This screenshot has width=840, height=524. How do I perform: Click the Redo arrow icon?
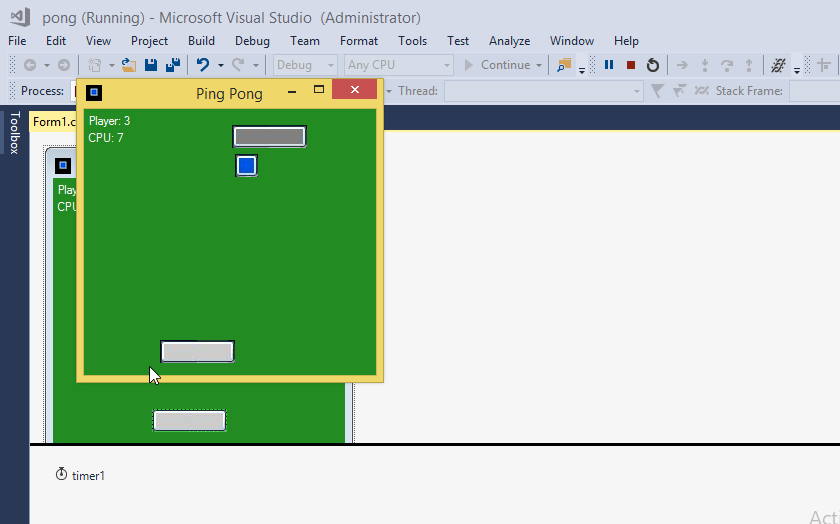238,65
